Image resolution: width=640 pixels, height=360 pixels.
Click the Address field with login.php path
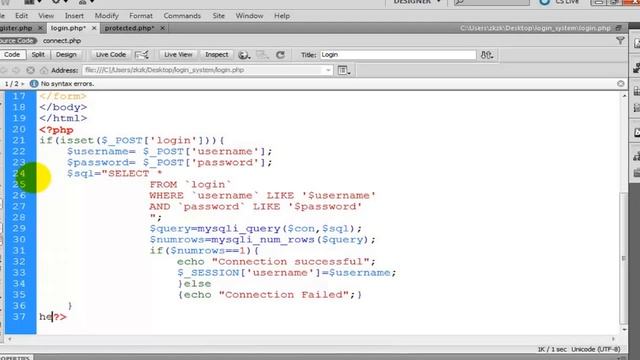(x=207, y=70)
